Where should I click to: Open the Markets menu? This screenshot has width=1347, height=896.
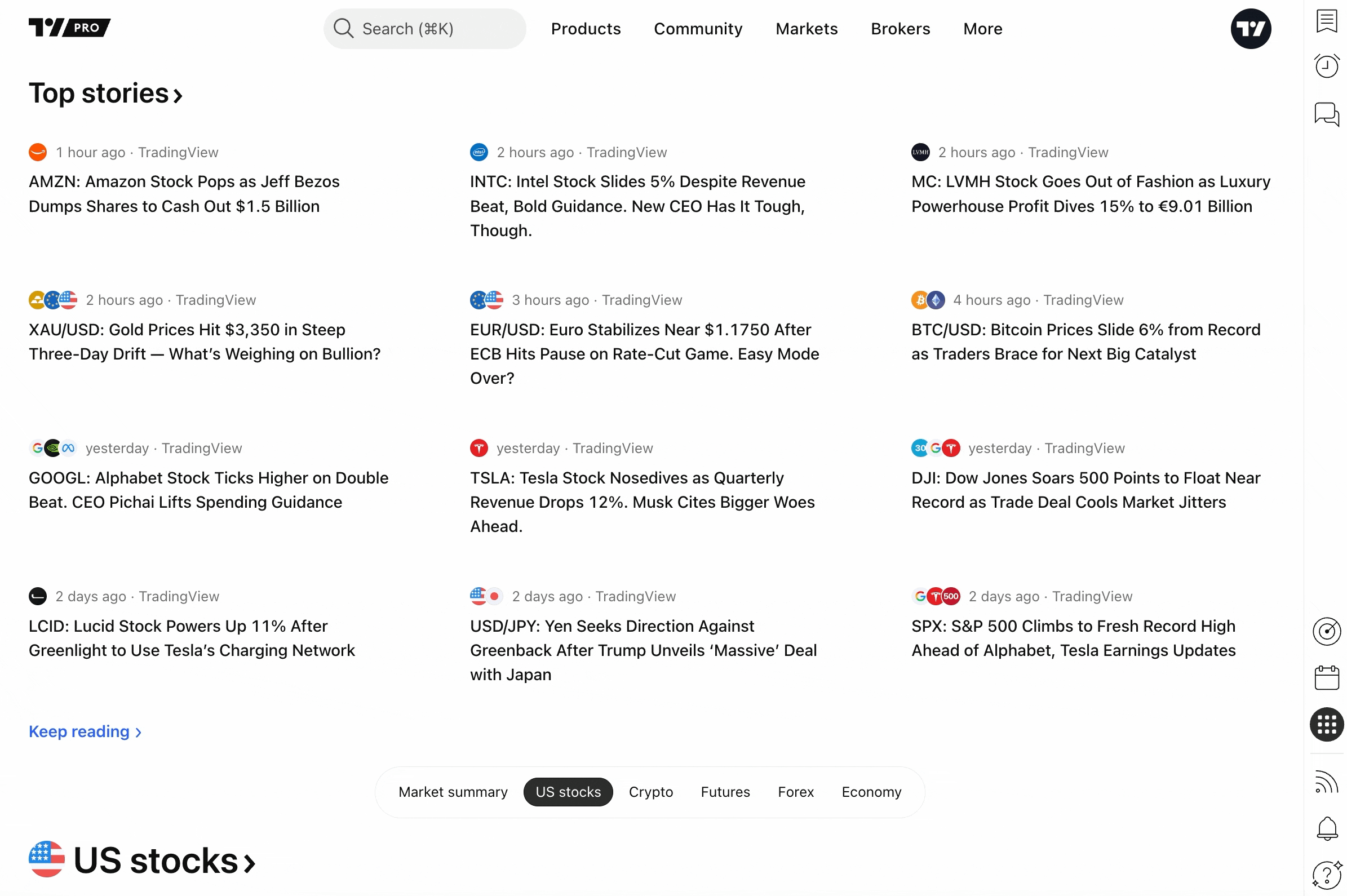[x=806, y=29]
